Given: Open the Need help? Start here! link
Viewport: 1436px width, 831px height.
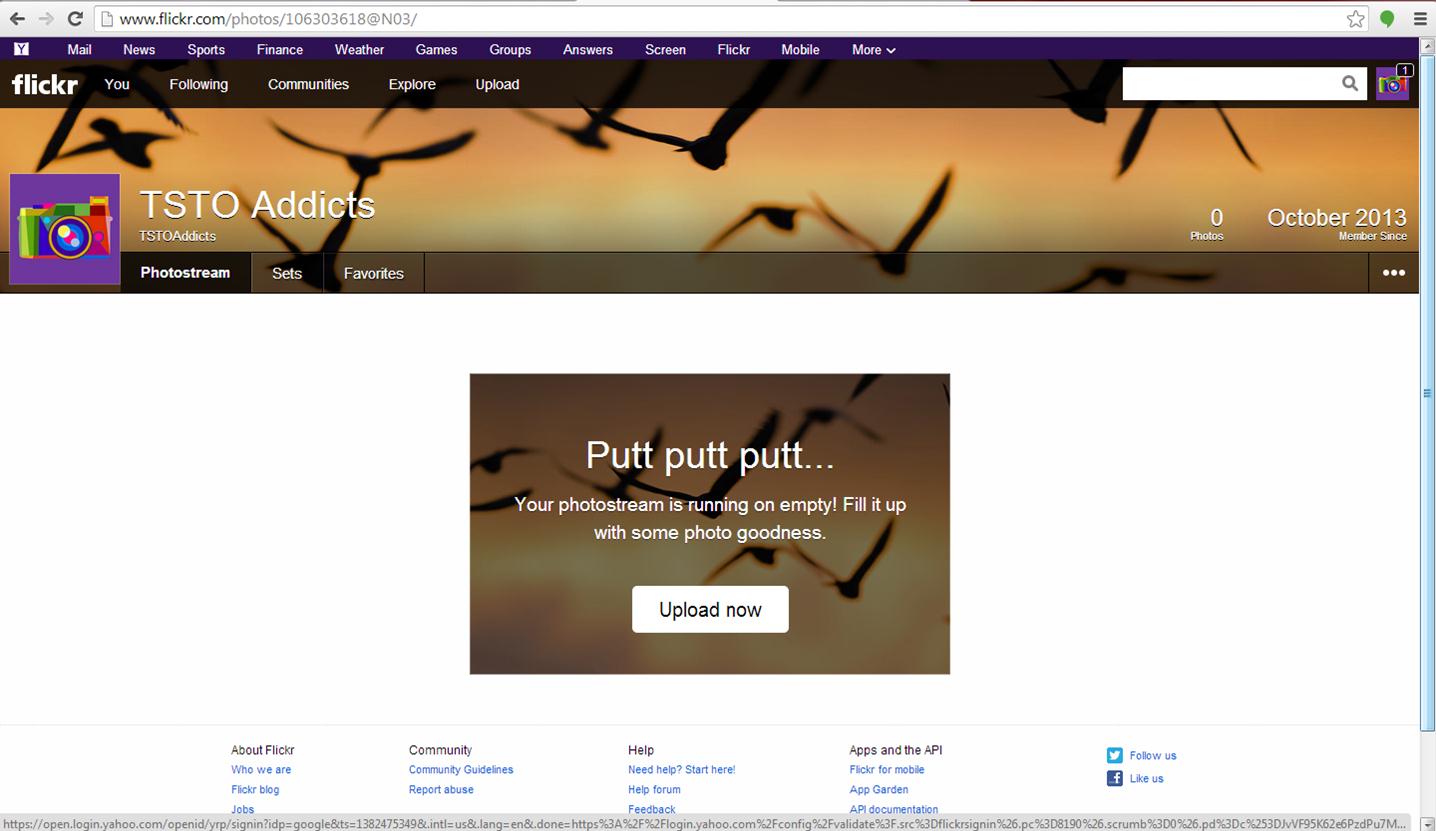Looking at the screenshot, I should pyautogui.click(x=682, y=770).
